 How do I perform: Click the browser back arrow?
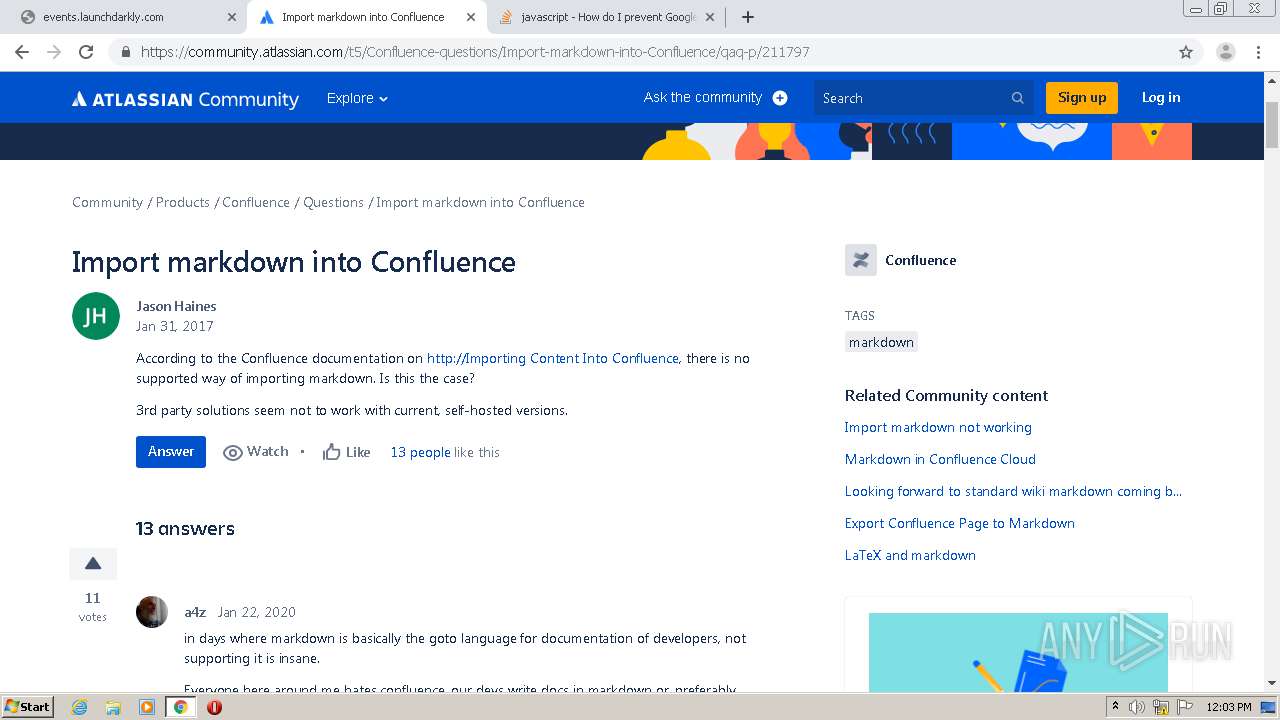point(22,52)
